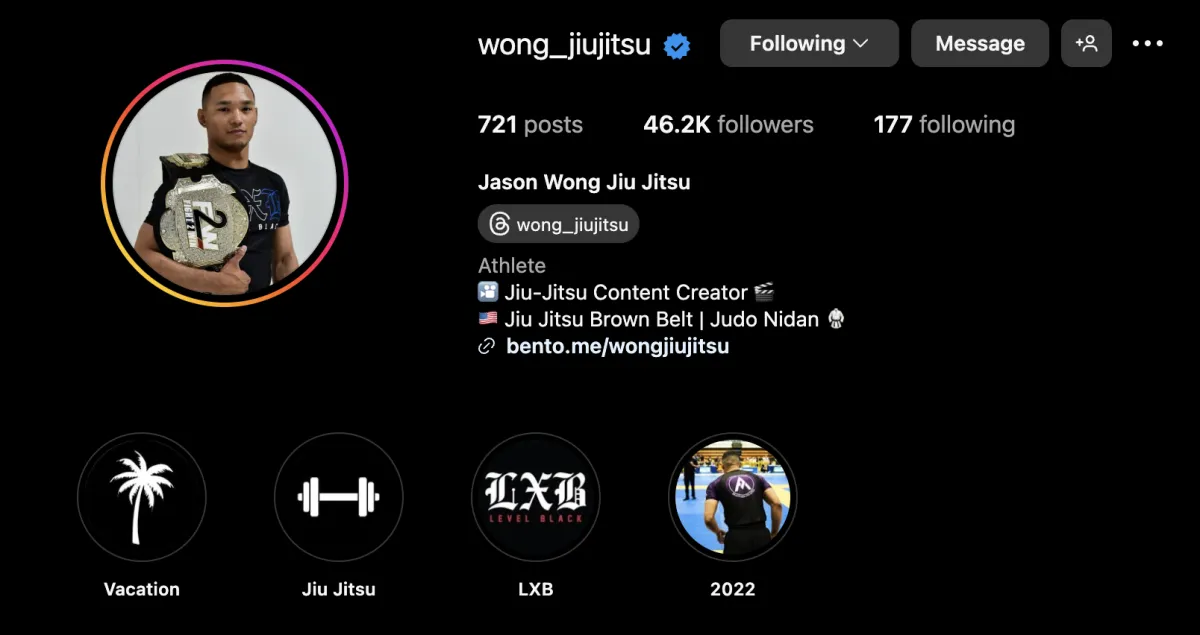Select the Vacation highlight label
The height and width of the screenshot is (635, 1200).
click(142, 589)
